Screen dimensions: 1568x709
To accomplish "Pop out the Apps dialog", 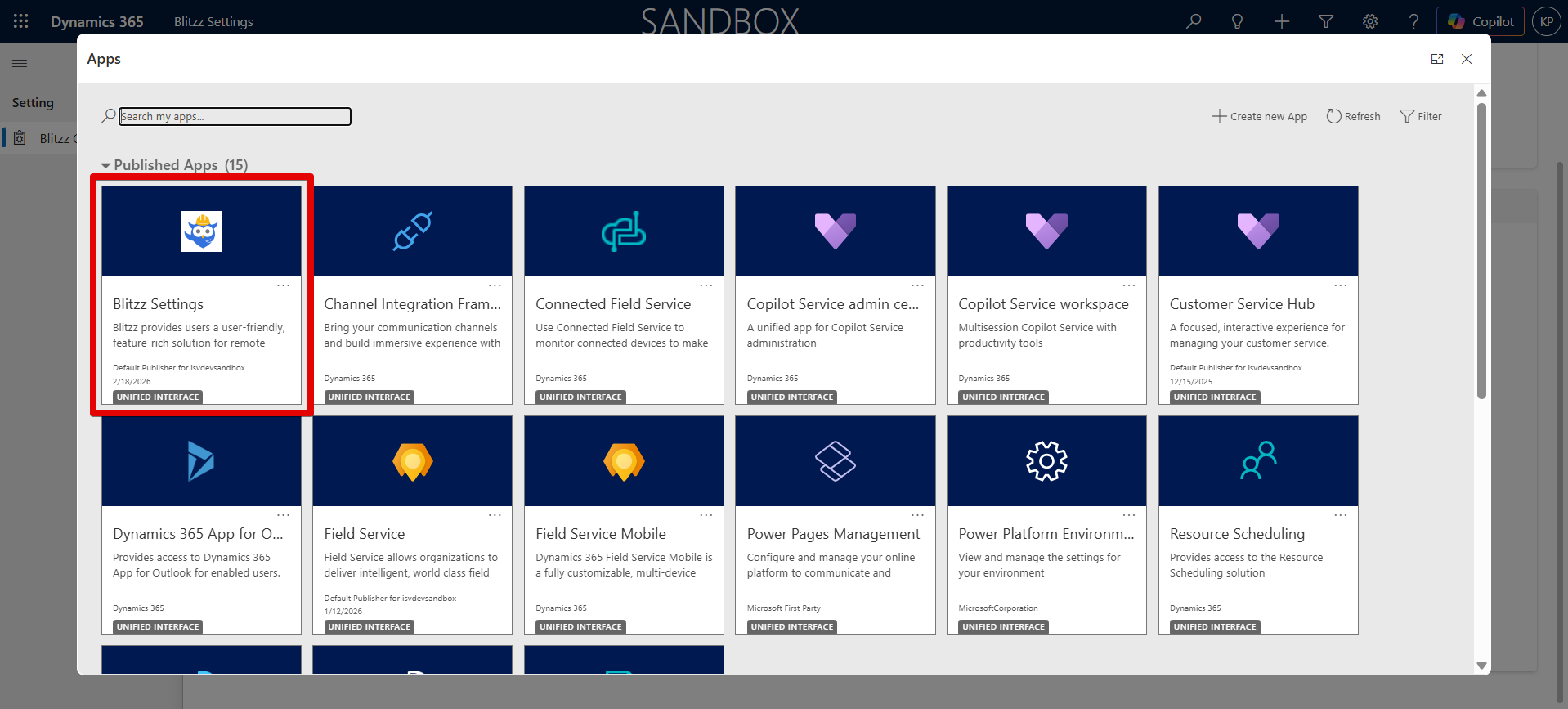I will (1437, 59).
